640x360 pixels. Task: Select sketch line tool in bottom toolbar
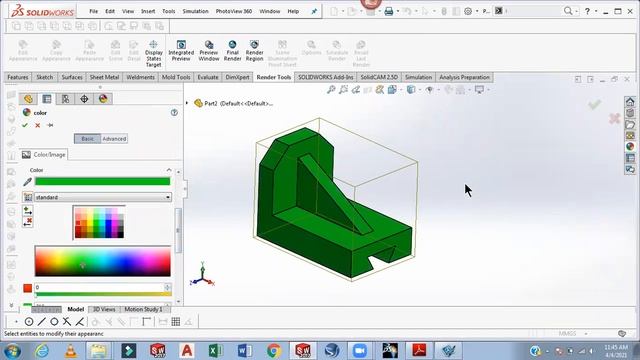tap(41, 322)
